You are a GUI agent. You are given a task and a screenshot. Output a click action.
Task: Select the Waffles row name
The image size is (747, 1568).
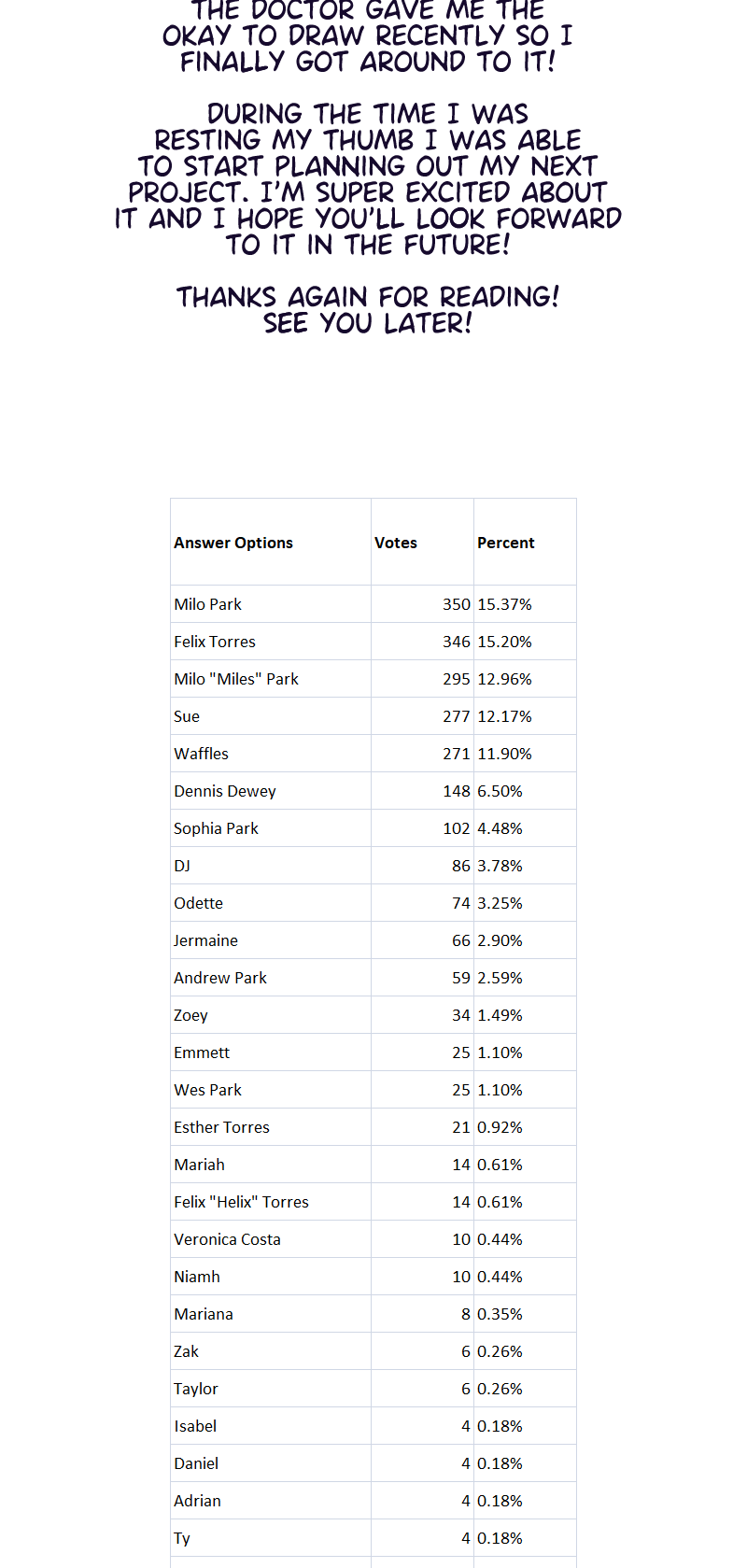[202, 754]
